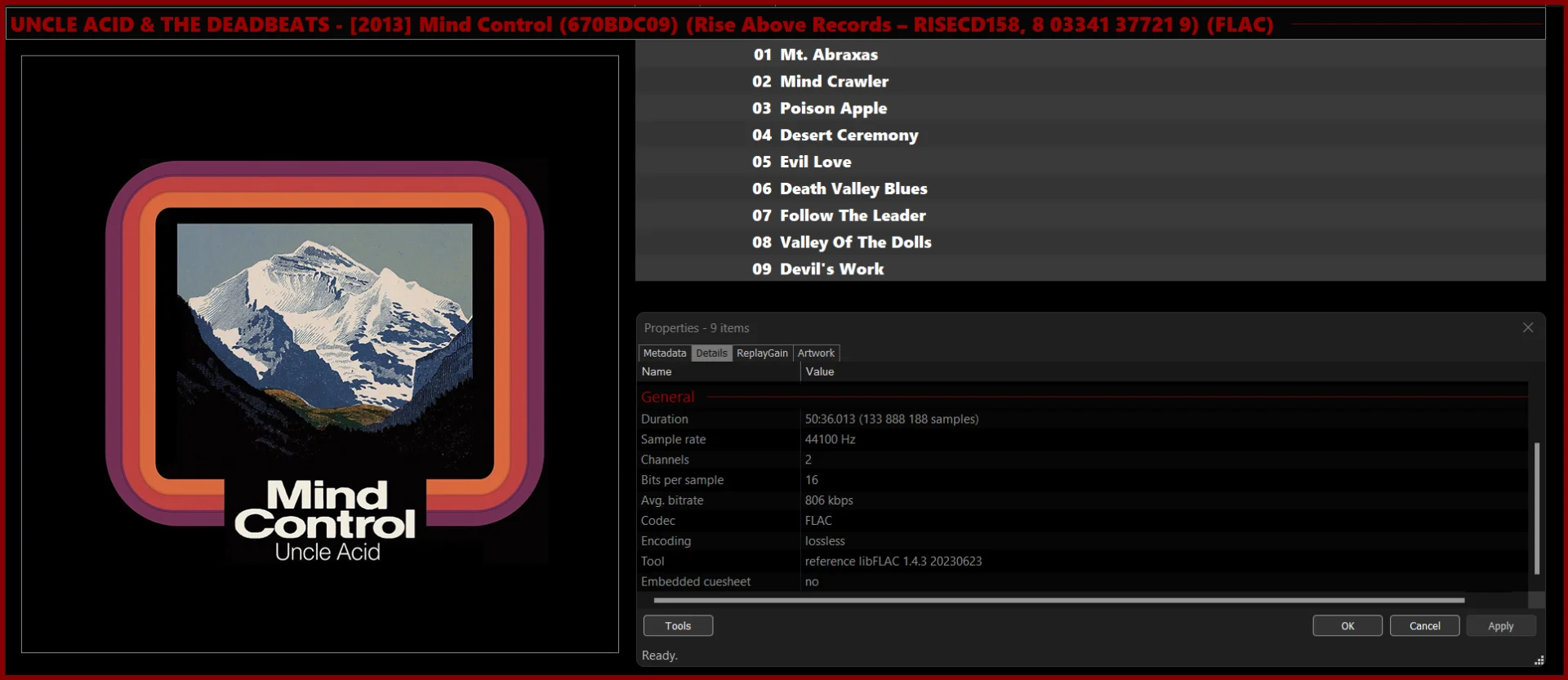
Task: Click the Tools button
Action: point(678,625)
